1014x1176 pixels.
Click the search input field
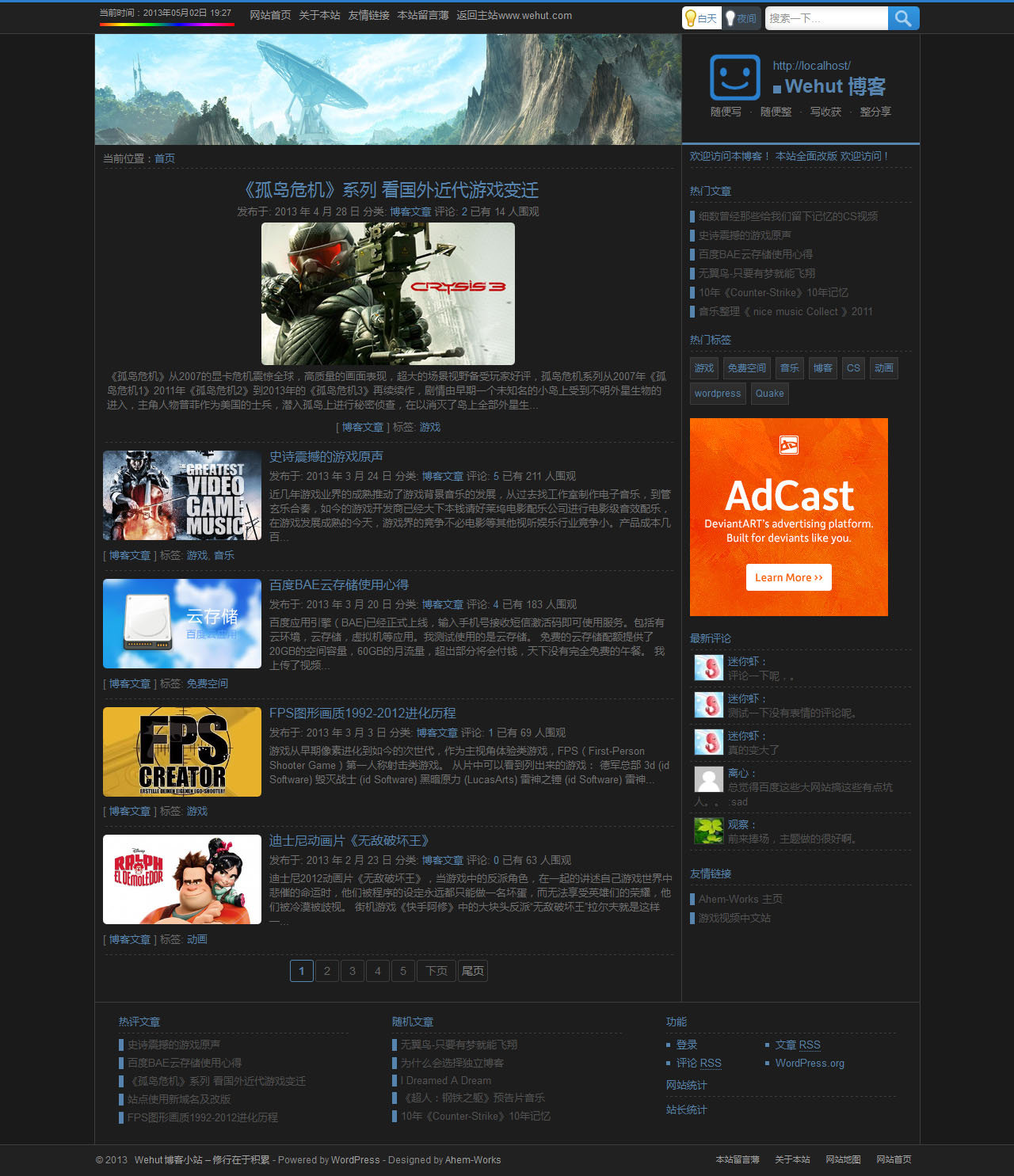[826, 18]
